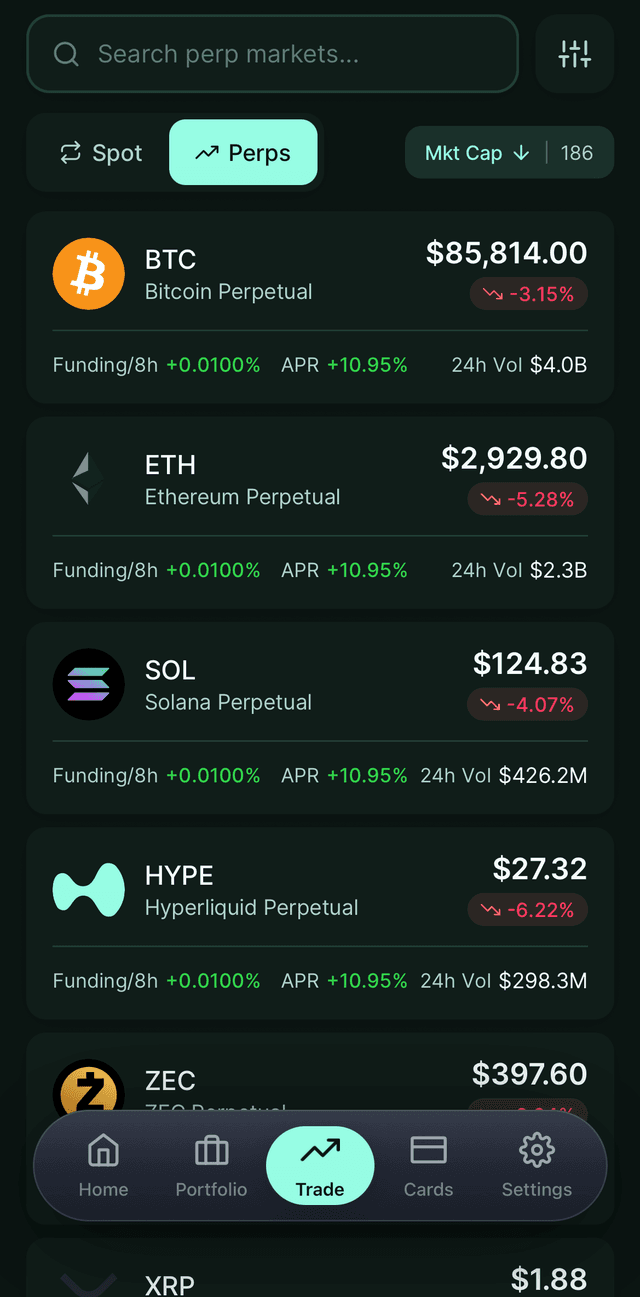Open the Cards section
This screenshot has height=1297, width=640.
pos(428,1165)
